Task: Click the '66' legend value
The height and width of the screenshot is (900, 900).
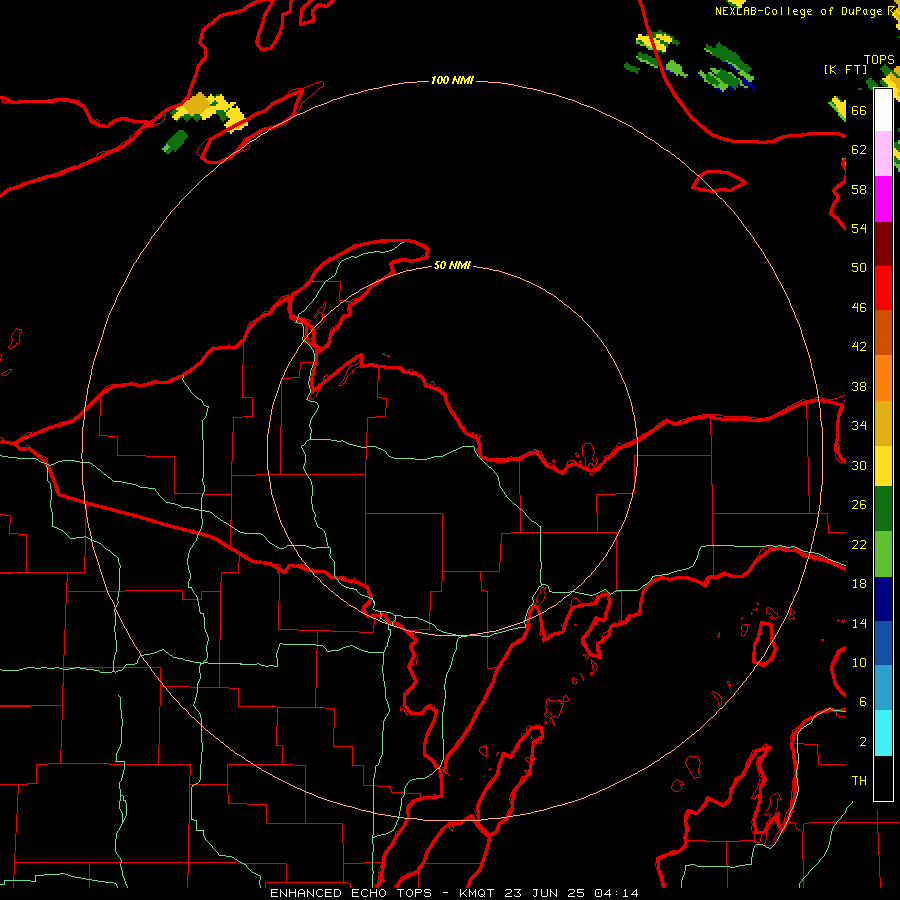Action: 859,110
